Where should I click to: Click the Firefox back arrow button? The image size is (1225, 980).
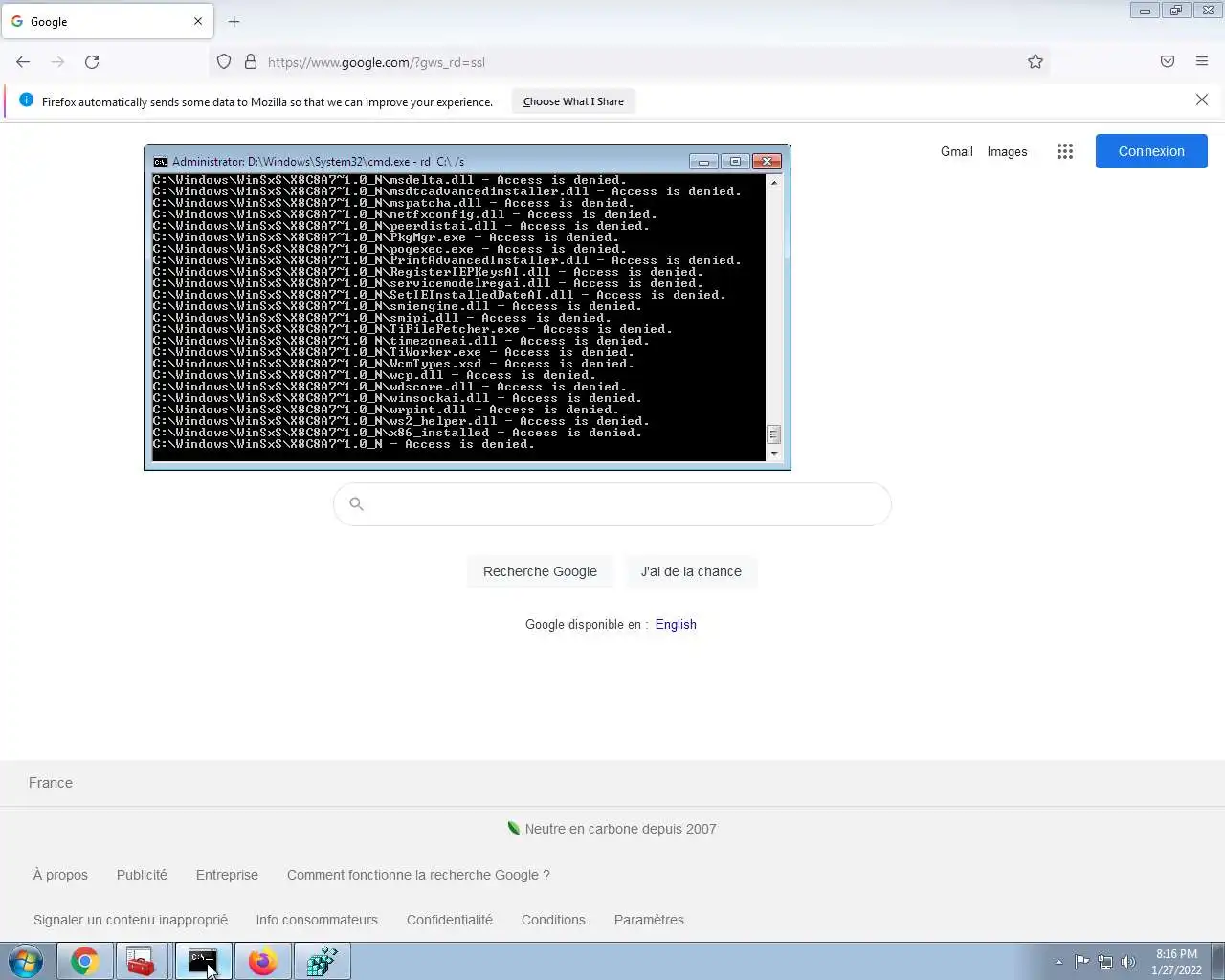point(23,62)
